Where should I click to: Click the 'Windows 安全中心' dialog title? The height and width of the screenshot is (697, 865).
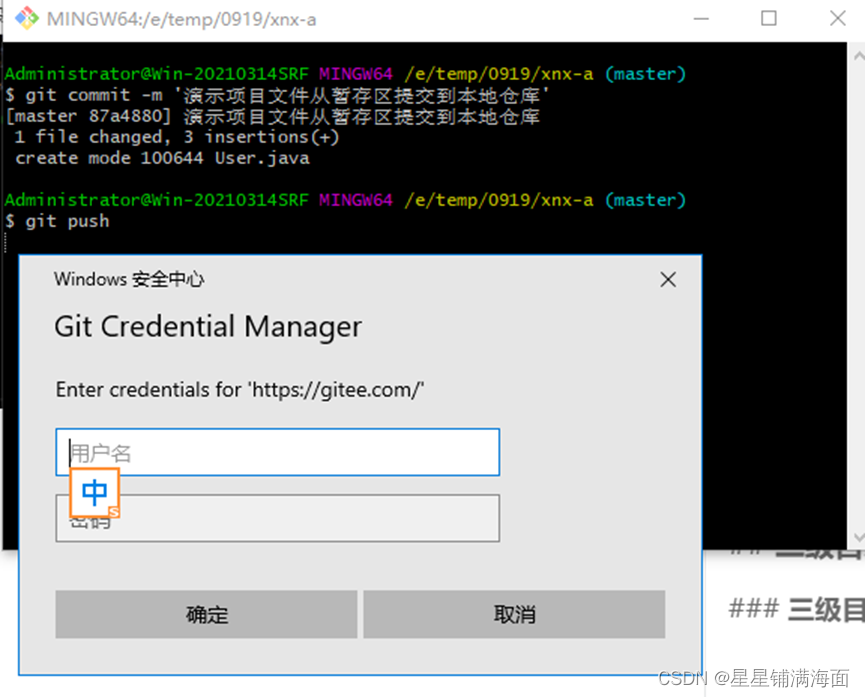pos(129,279)
